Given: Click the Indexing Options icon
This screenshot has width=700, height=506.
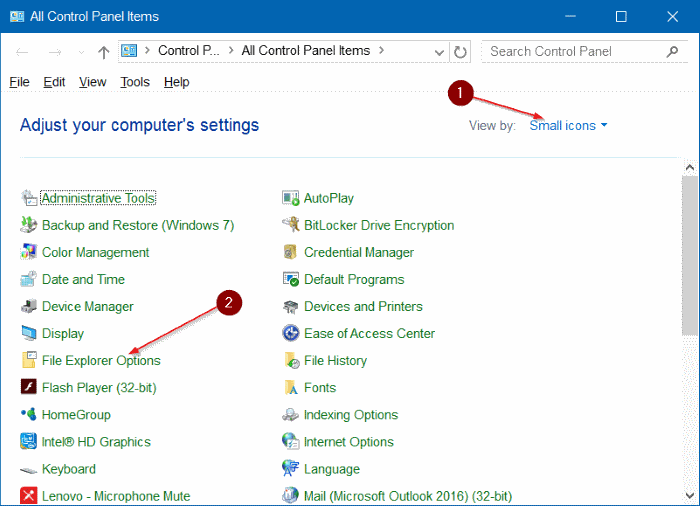Looking at the screenshot, I should [x=291, y=414].
